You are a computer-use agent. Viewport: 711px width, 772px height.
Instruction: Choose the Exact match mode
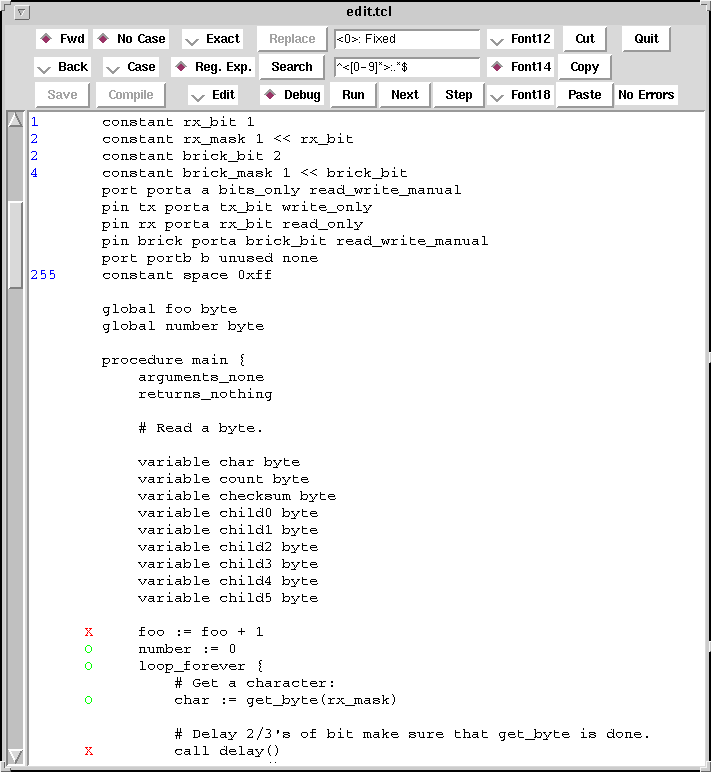[213, 39]
